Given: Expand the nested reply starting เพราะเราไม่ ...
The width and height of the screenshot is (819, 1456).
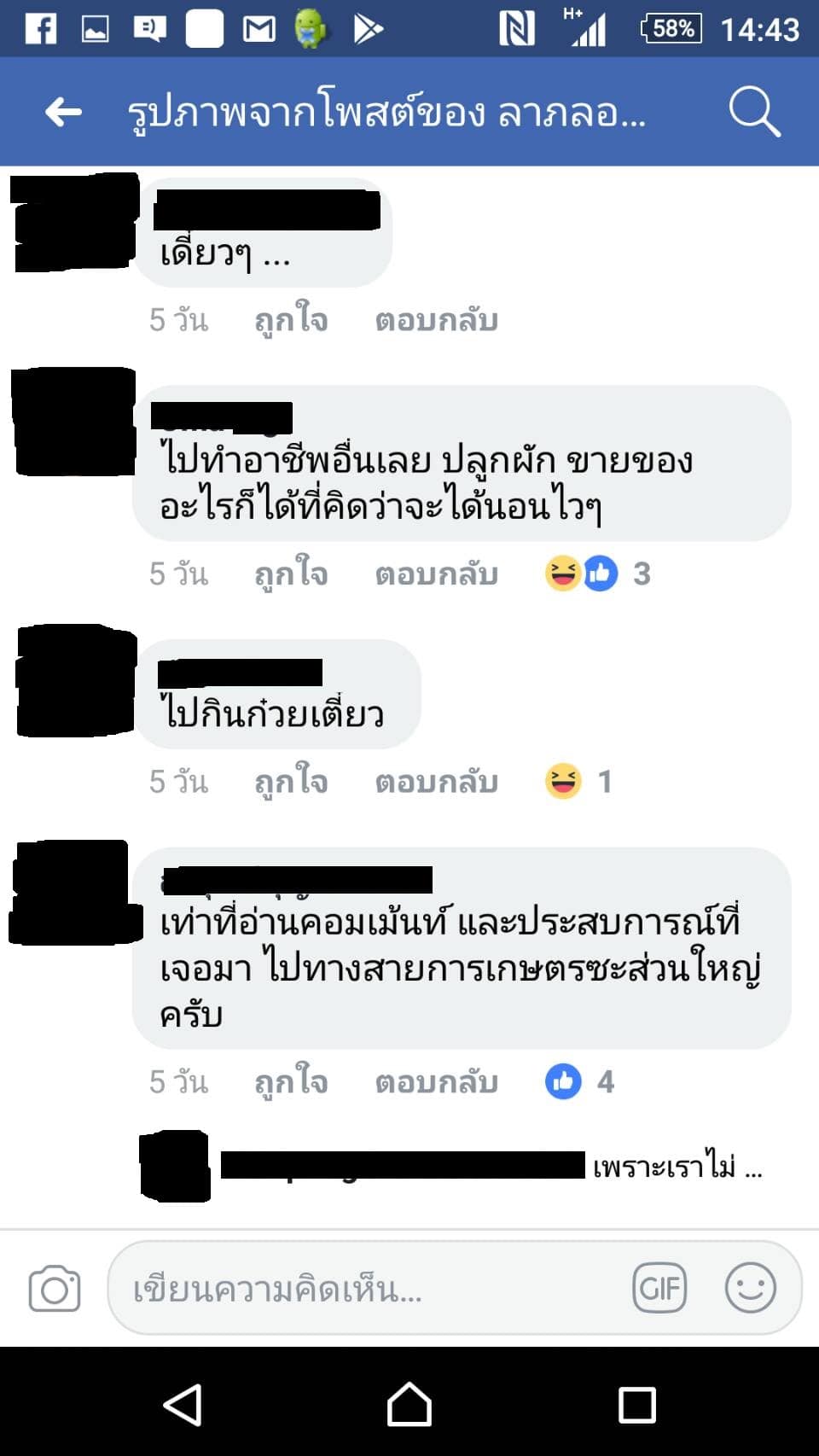Looking at the screenshot, I should coord(452,1166).
